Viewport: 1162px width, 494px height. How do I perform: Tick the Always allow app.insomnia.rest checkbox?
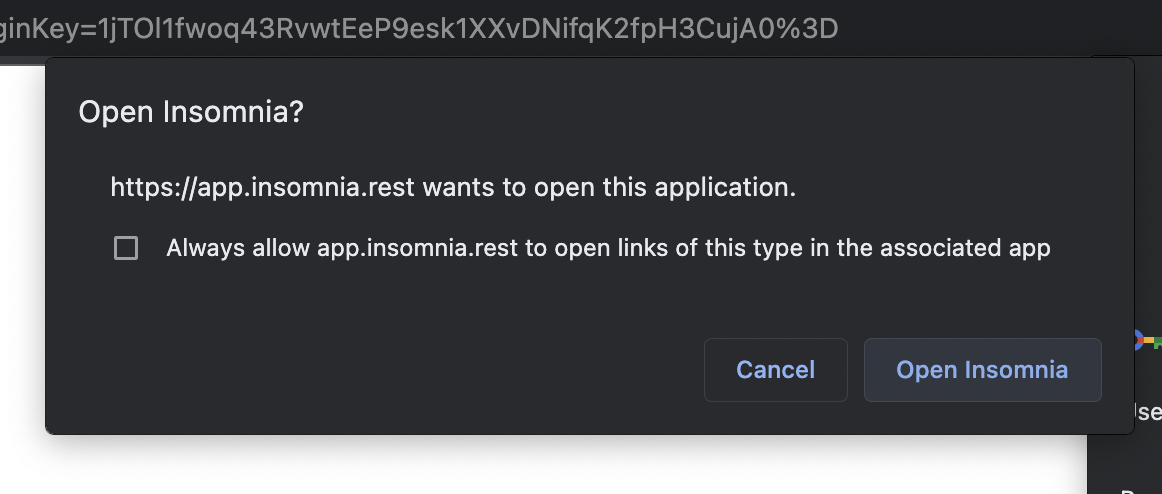[126, 248]
